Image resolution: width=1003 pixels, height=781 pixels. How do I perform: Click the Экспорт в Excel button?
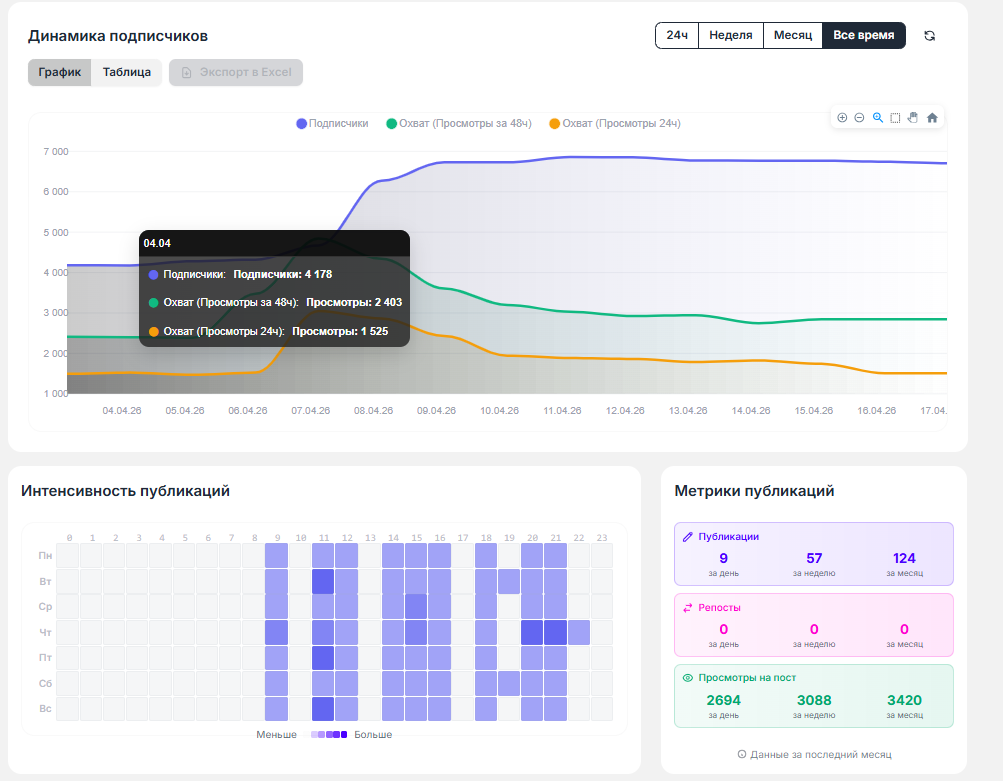click(x=236, y=73)
